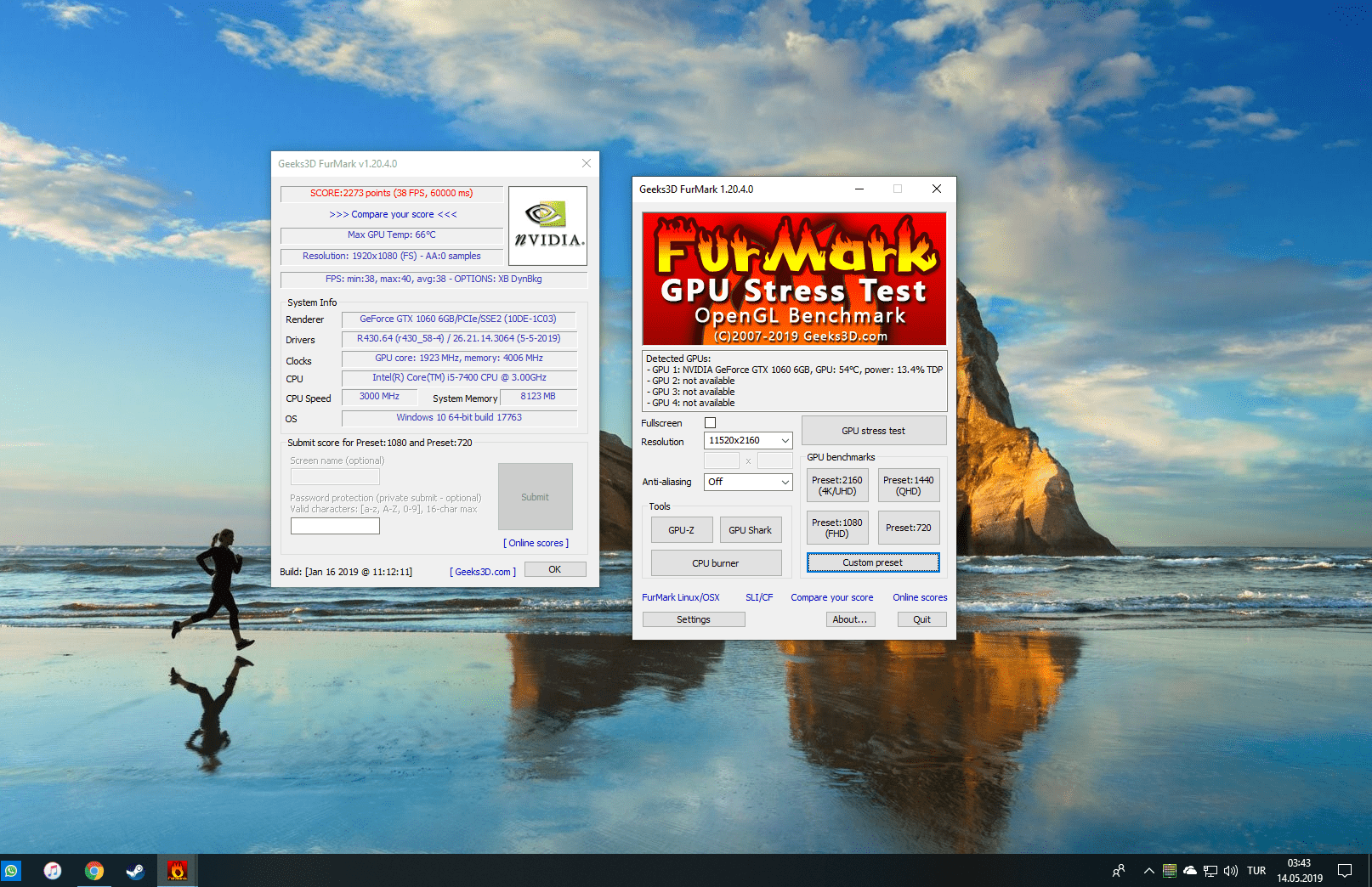The image size is (1372, 887).
Task: Open the [ Geeks3D.com ] link
Action: tap(483, 572)
